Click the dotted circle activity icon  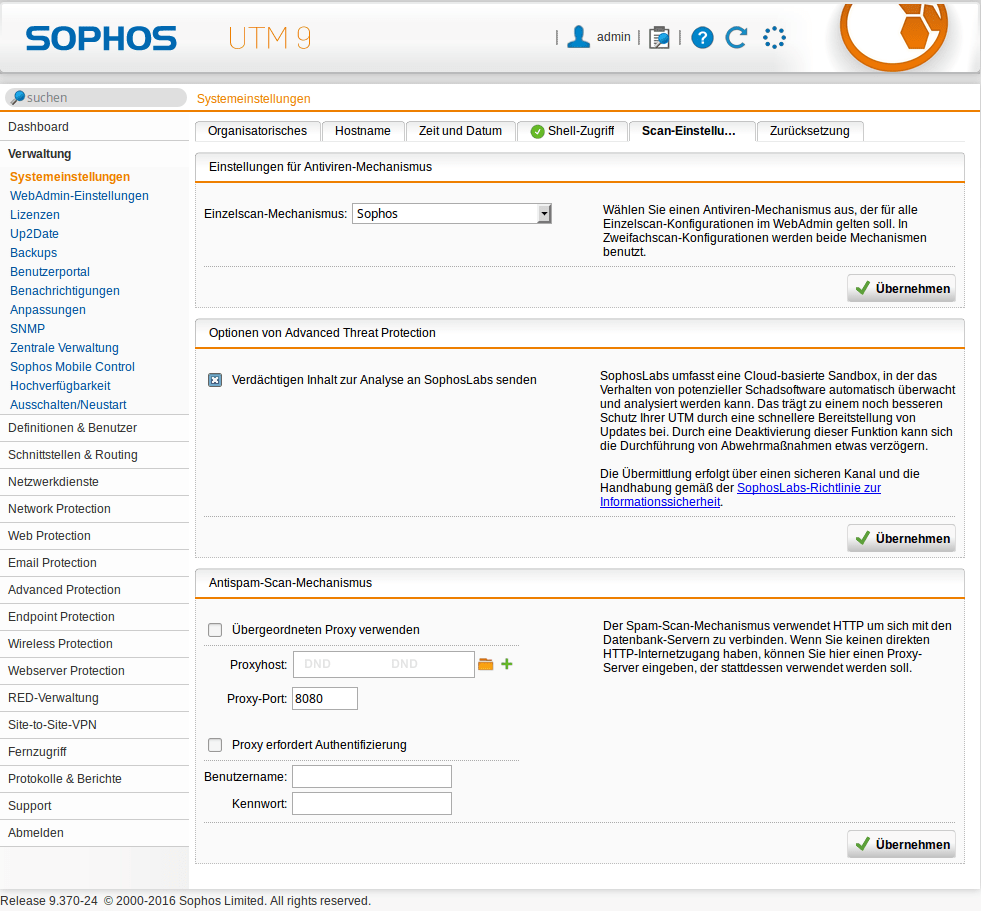point(774,38)
